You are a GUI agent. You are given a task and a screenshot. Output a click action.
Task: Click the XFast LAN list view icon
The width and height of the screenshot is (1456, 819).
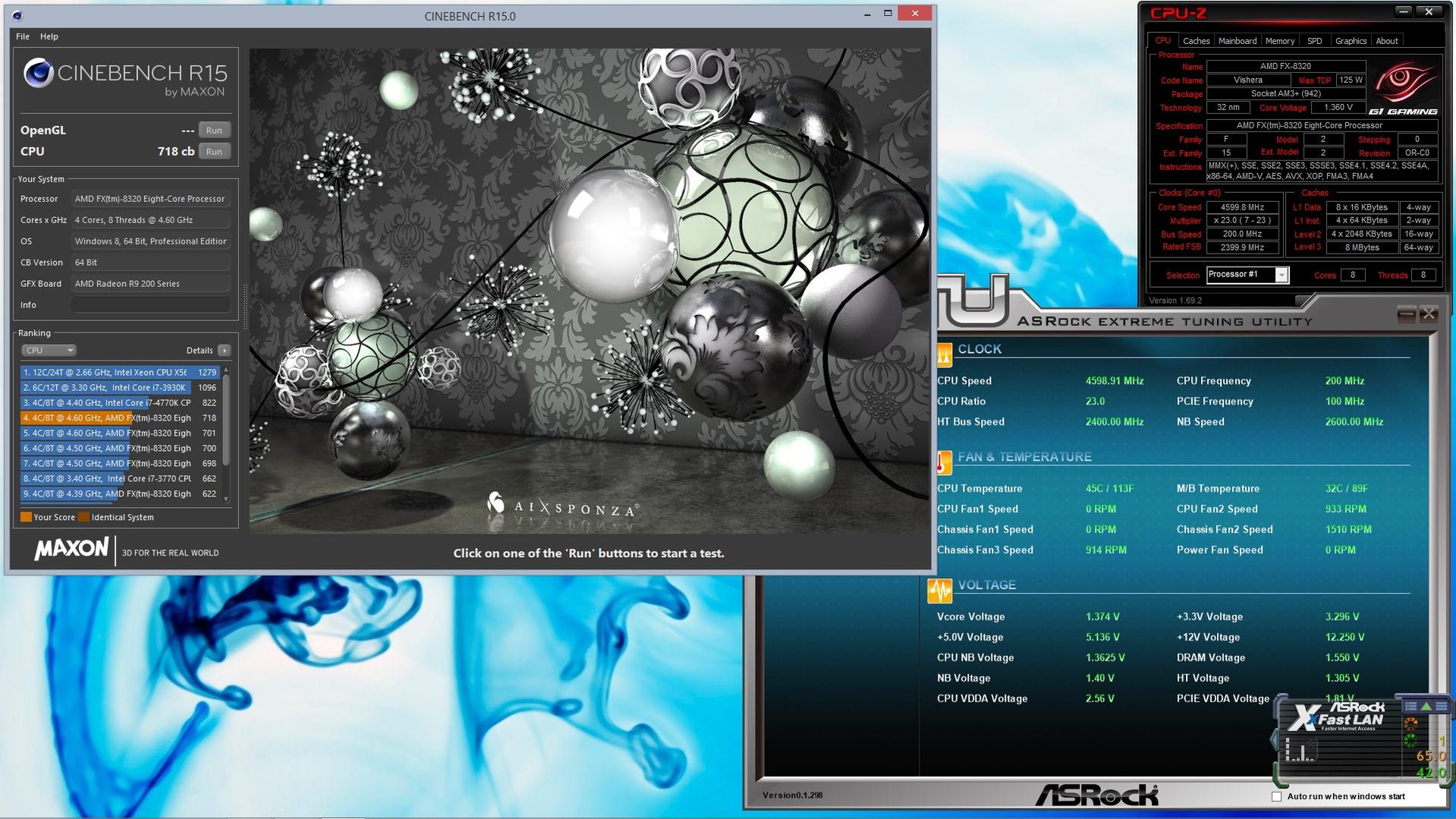pos(1410,707)
